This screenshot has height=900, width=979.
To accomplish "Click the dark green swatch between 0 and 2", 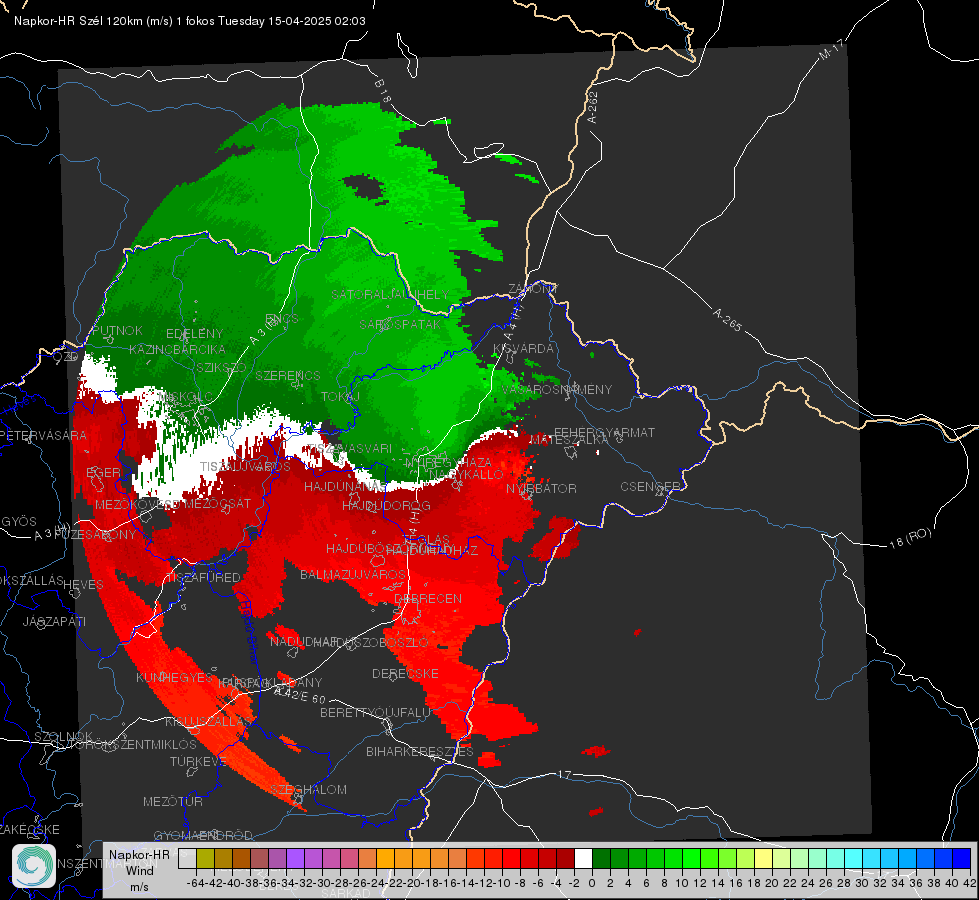I will (x=601, y=859).
